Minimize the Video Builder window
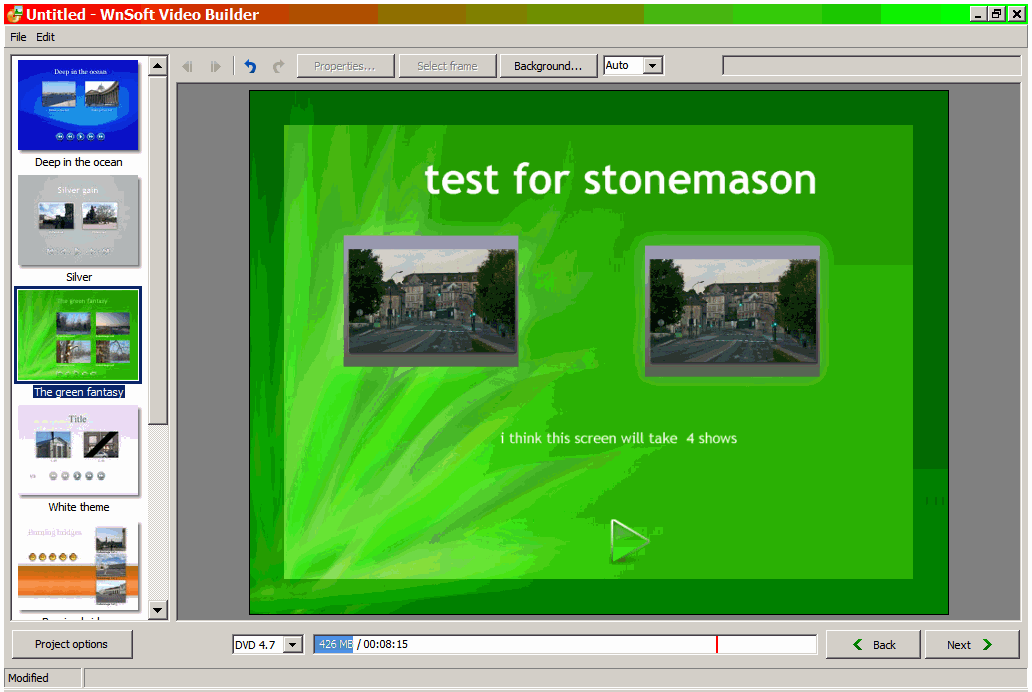The width and height of the screenshot is (1032, 692). click(979, 14)
